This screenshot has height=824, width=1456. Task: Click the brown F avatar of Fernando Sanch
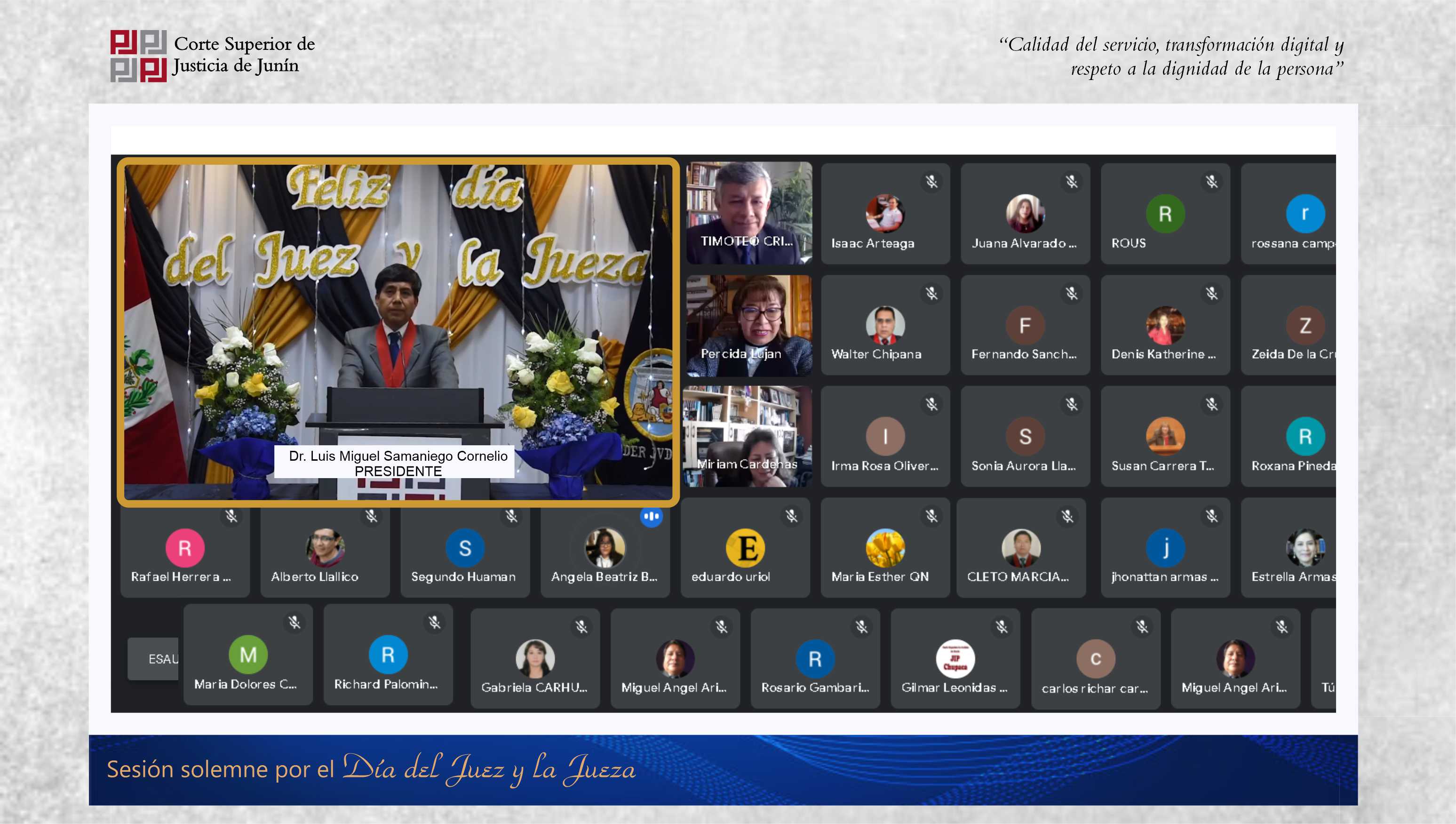click(1025, 326)
